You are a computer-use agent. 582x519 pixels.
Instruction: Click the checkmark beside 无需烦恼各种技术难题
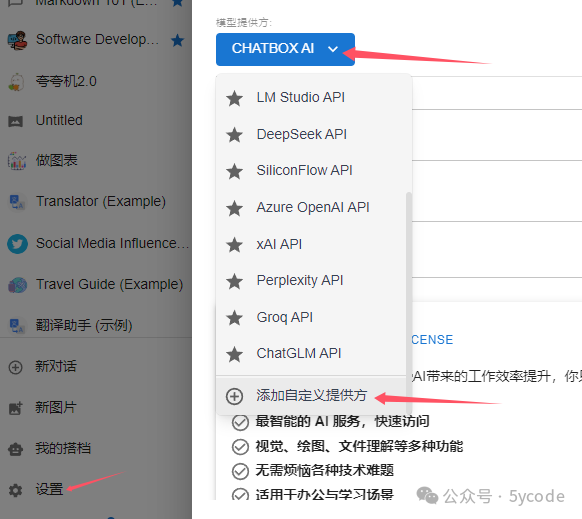click(x=240, y=471)
